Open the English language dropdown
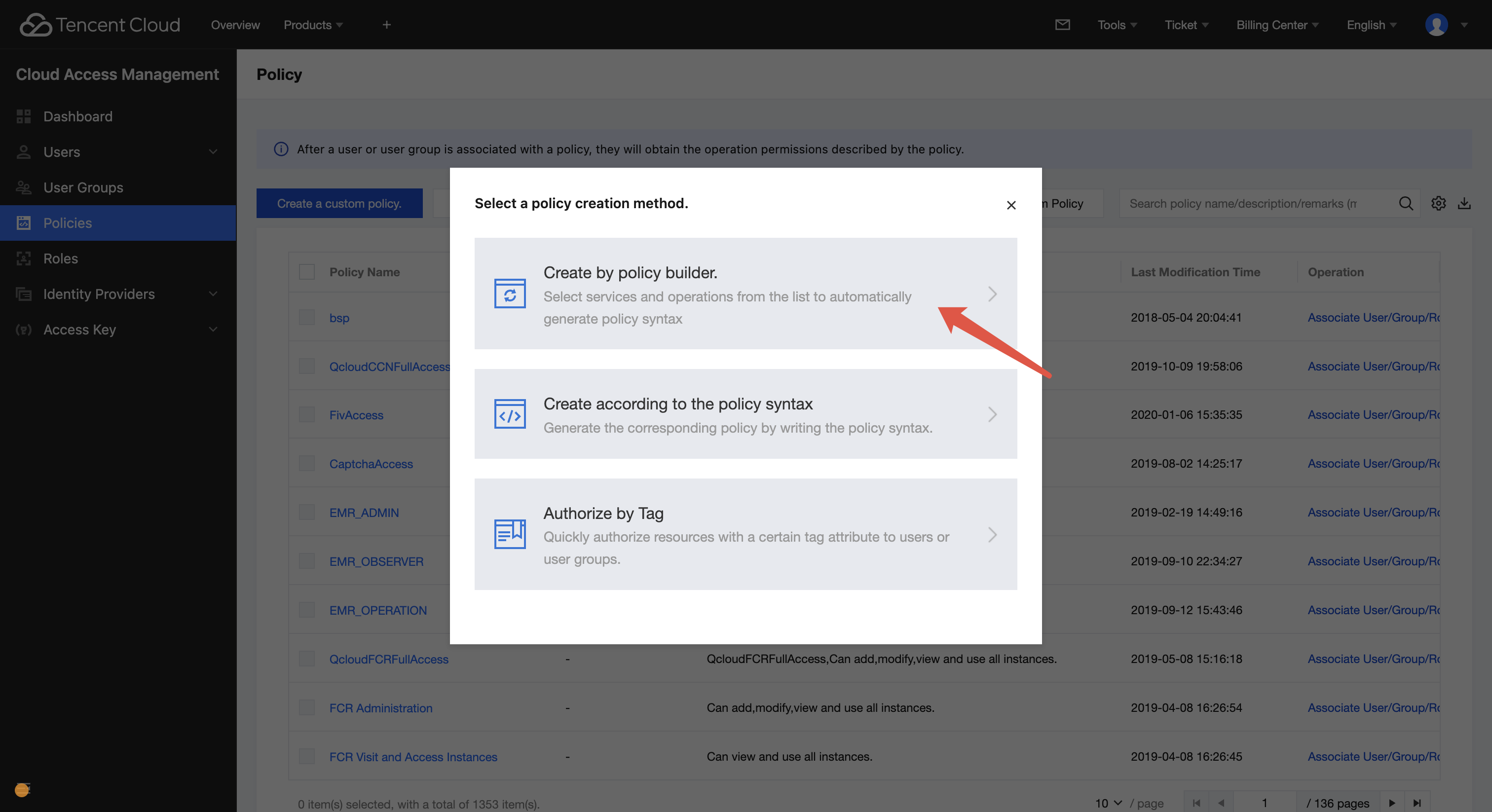 pyautogui.click(x=1371, y=25)
